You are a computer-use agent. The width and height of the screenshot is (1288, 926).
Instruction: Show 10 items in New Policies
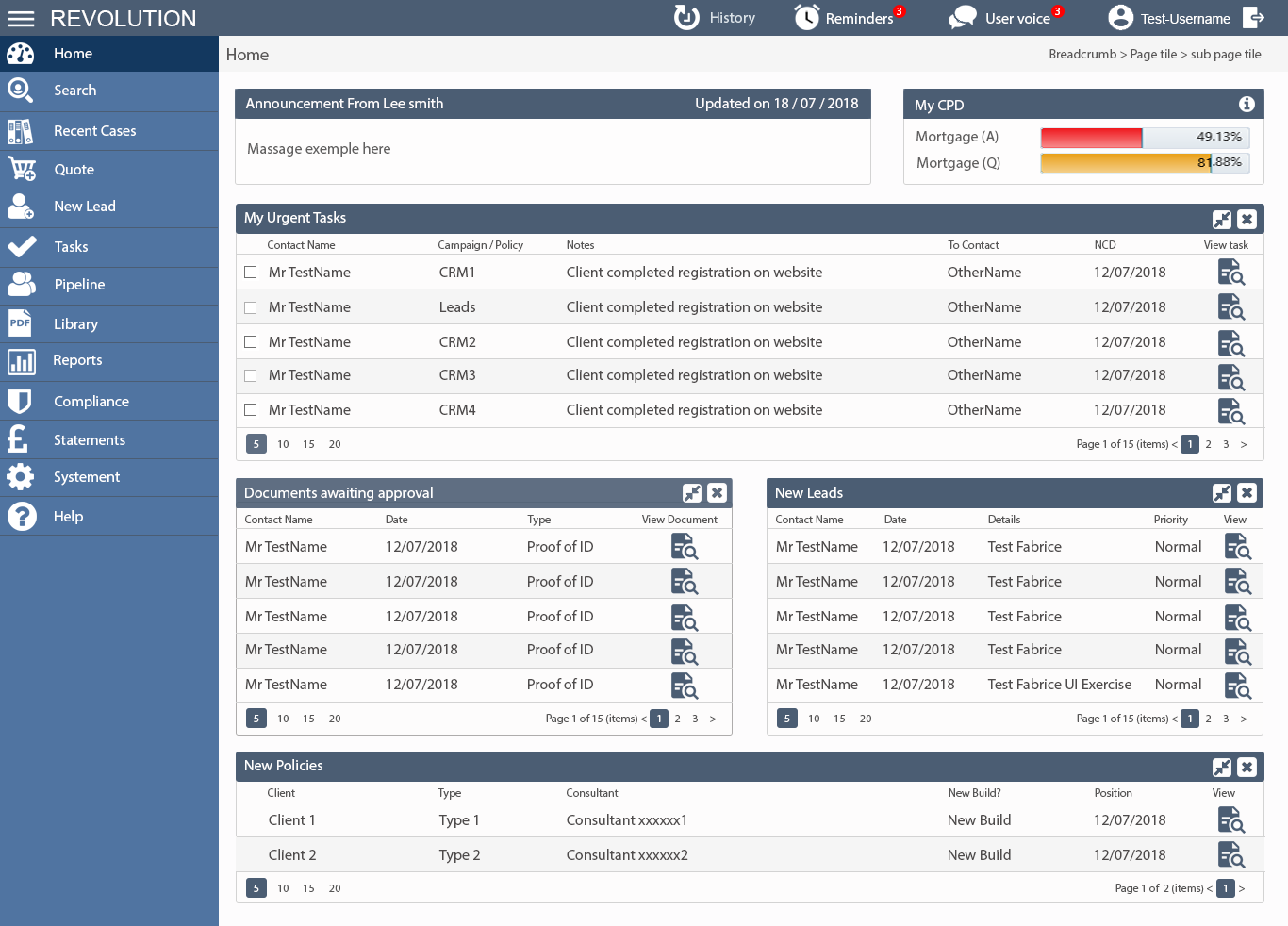point(283,888)
